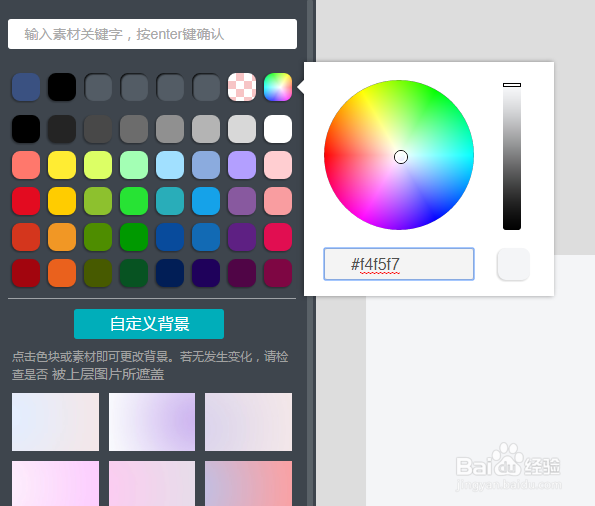The image size is (595, 506).
Task: Click the 自定义背景 custom background button
Action: pos(149,324)
